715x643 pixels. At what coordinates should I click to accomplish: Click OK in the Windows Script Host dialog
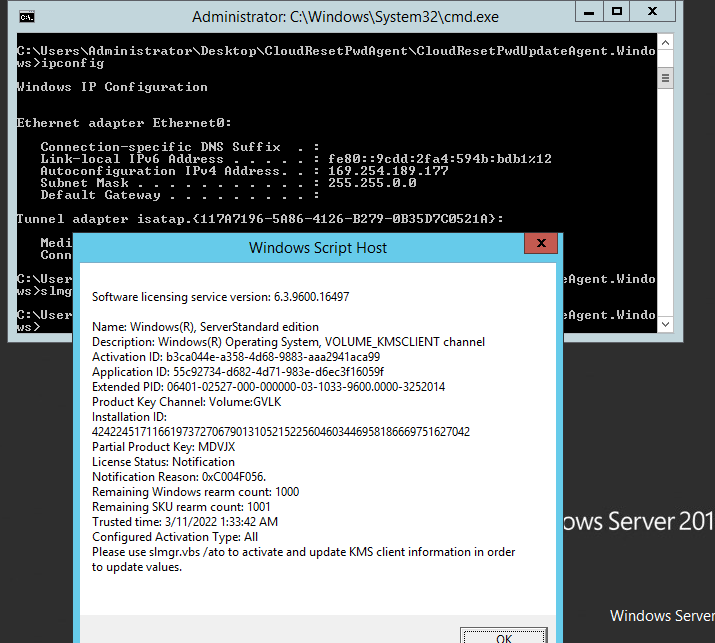pyautogui.click(x=503, y=636)
